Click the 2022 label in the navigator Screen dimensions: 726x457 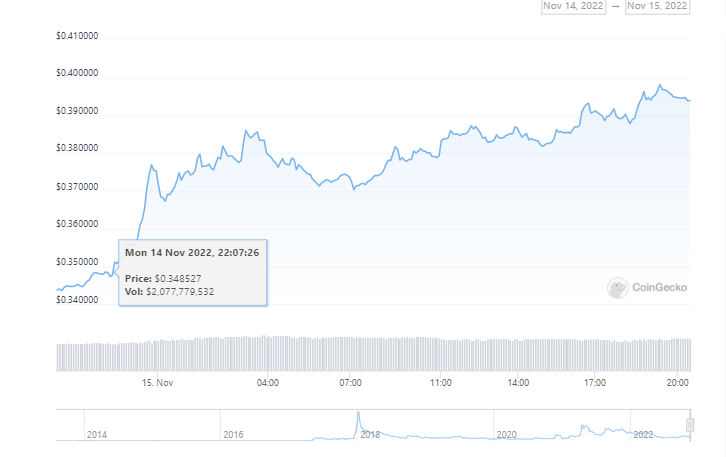642,435
